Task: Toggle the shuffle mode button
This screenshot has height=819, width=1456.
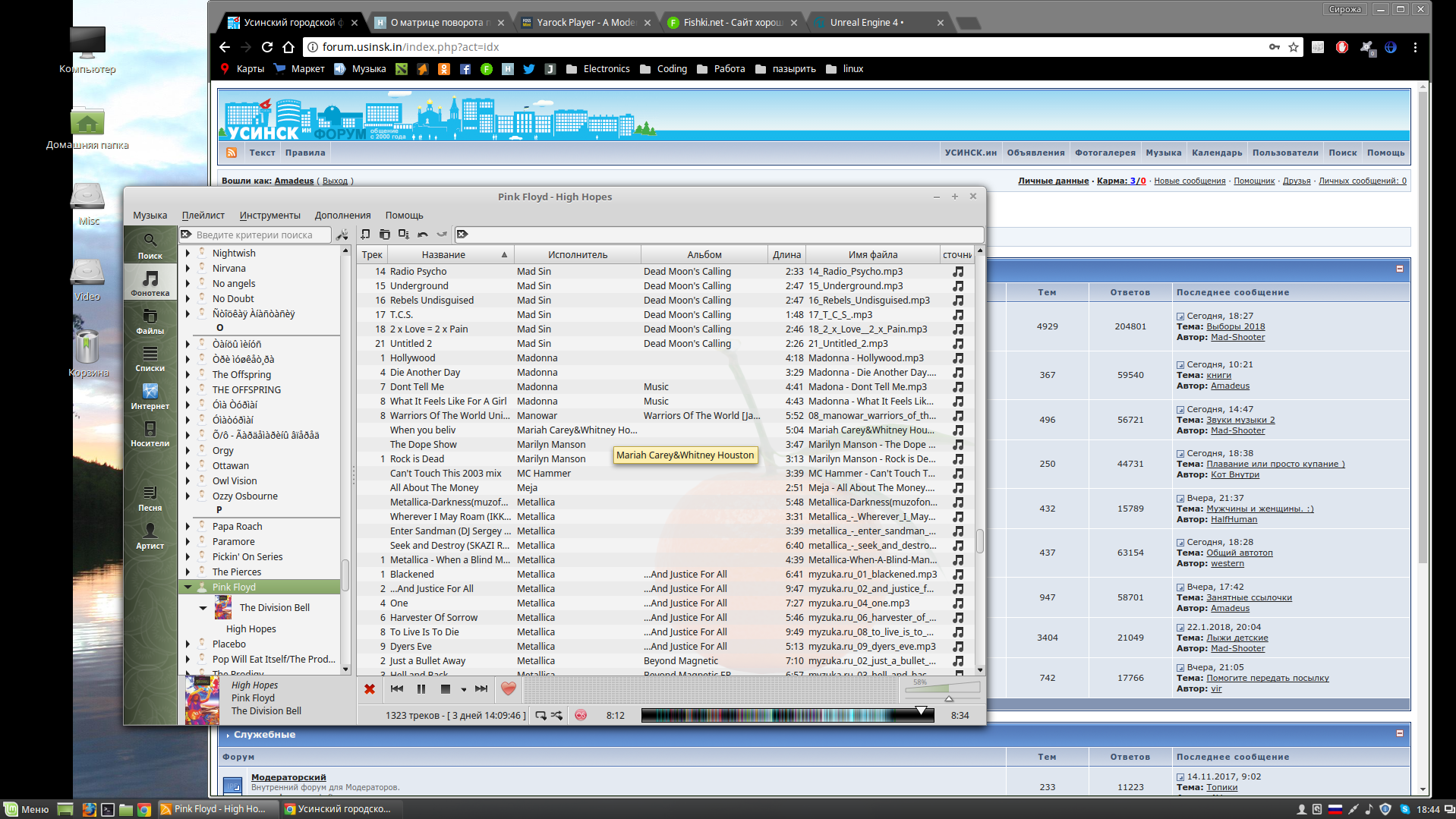Action: coord(557,715)
